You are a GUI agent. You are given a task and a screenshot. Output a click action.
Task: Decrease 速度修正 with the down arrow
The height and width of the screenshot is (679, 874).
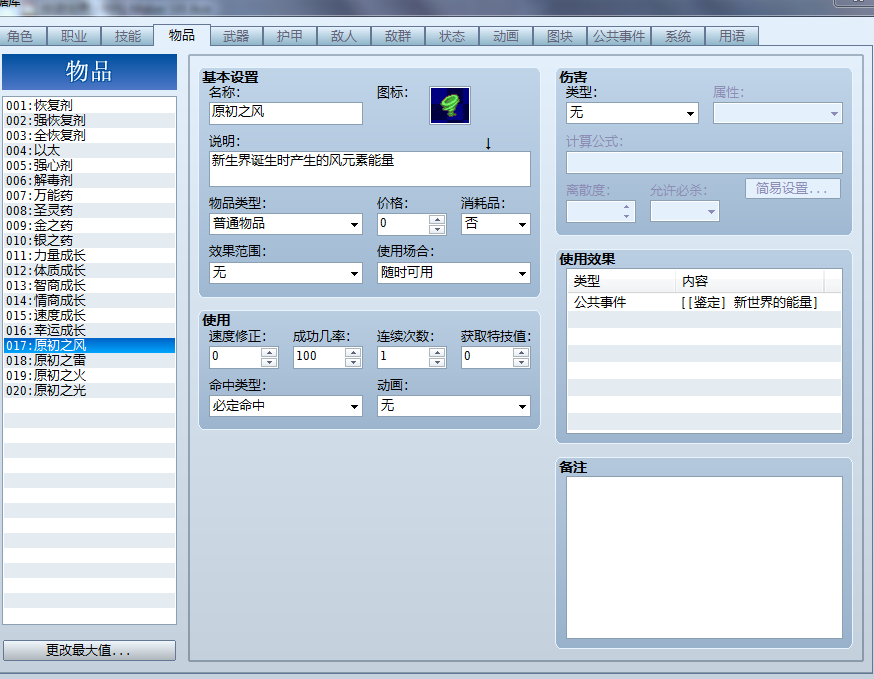click(269, 362)
